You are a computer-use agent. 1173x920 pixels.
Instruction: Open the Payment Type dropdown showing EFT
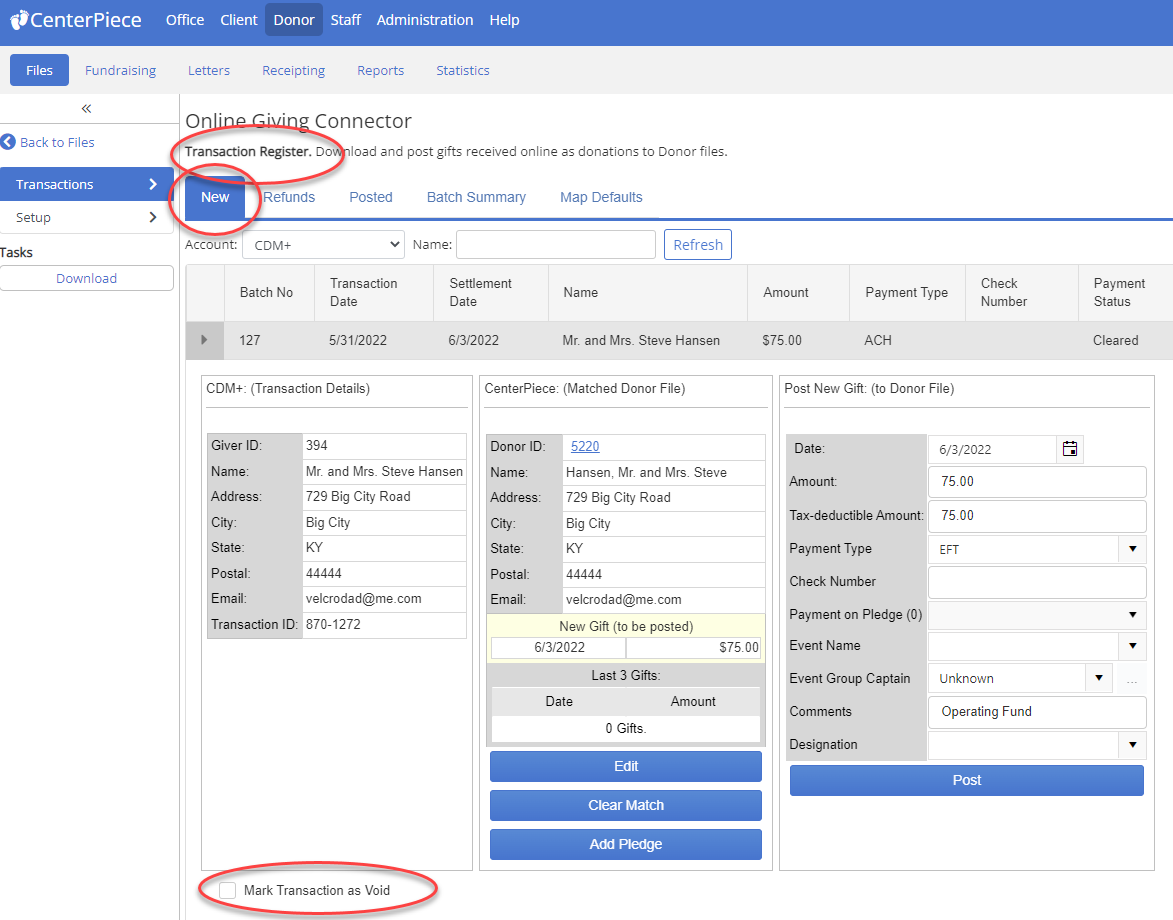pyautogui.click(x=1131, y=548)
